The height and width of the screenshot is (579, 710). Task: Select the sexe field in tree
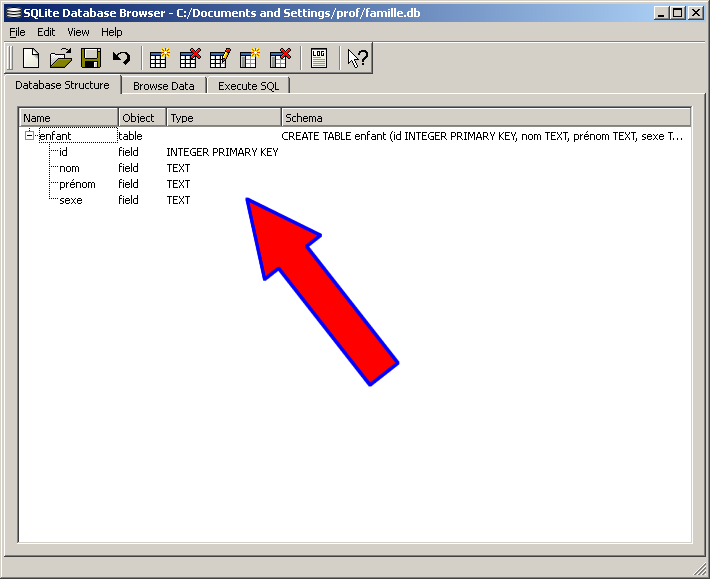point(70,200)
